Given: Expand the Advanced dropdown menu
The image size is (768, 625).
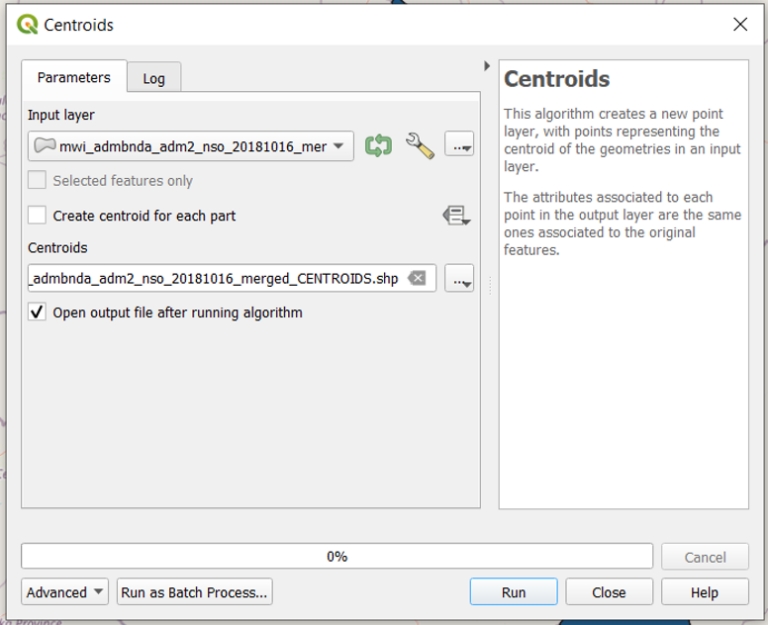Looking at the screenshot, I should (66, 592).
